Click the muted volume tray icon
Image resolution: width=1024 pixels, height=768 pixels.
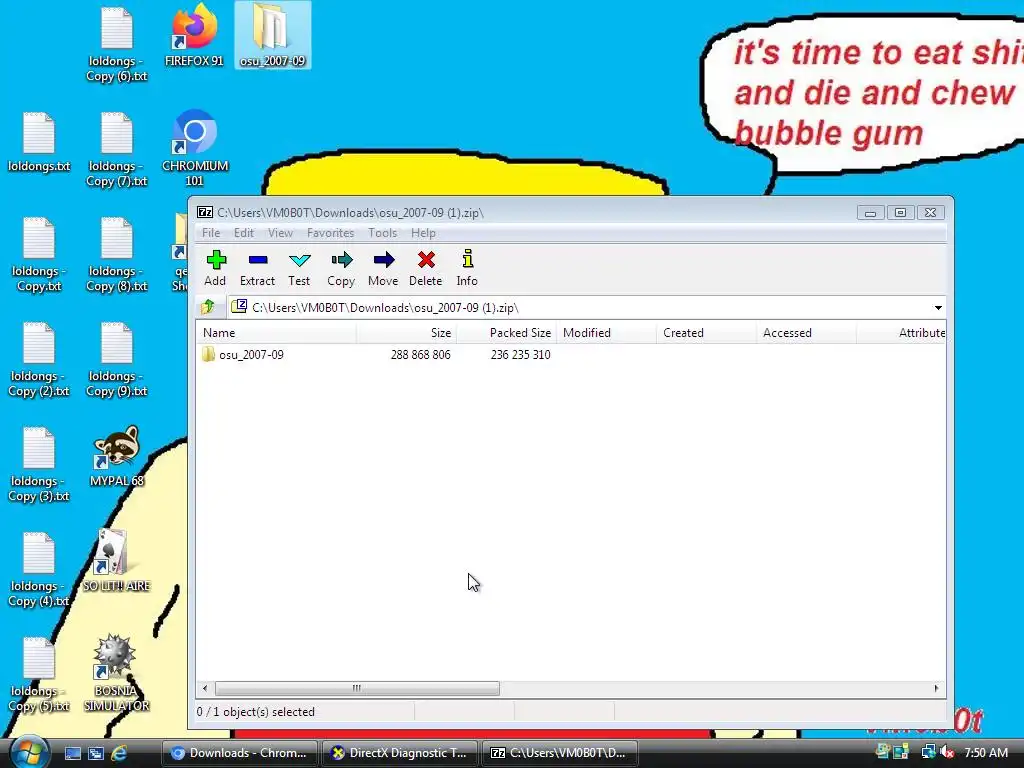pyautogui.click(x=948, y=753)
